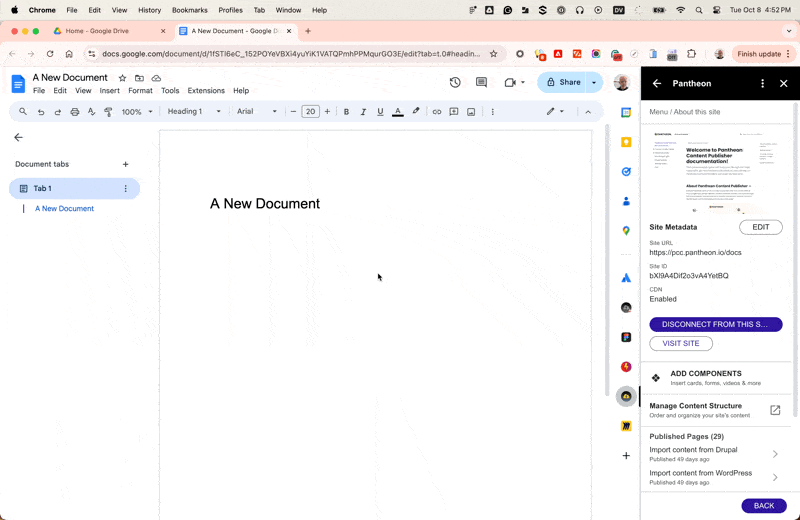The width and height of the screenshot is (800, 520).
Task: Close the document tabs sidebar back arrow
Action: click(18, 137)
